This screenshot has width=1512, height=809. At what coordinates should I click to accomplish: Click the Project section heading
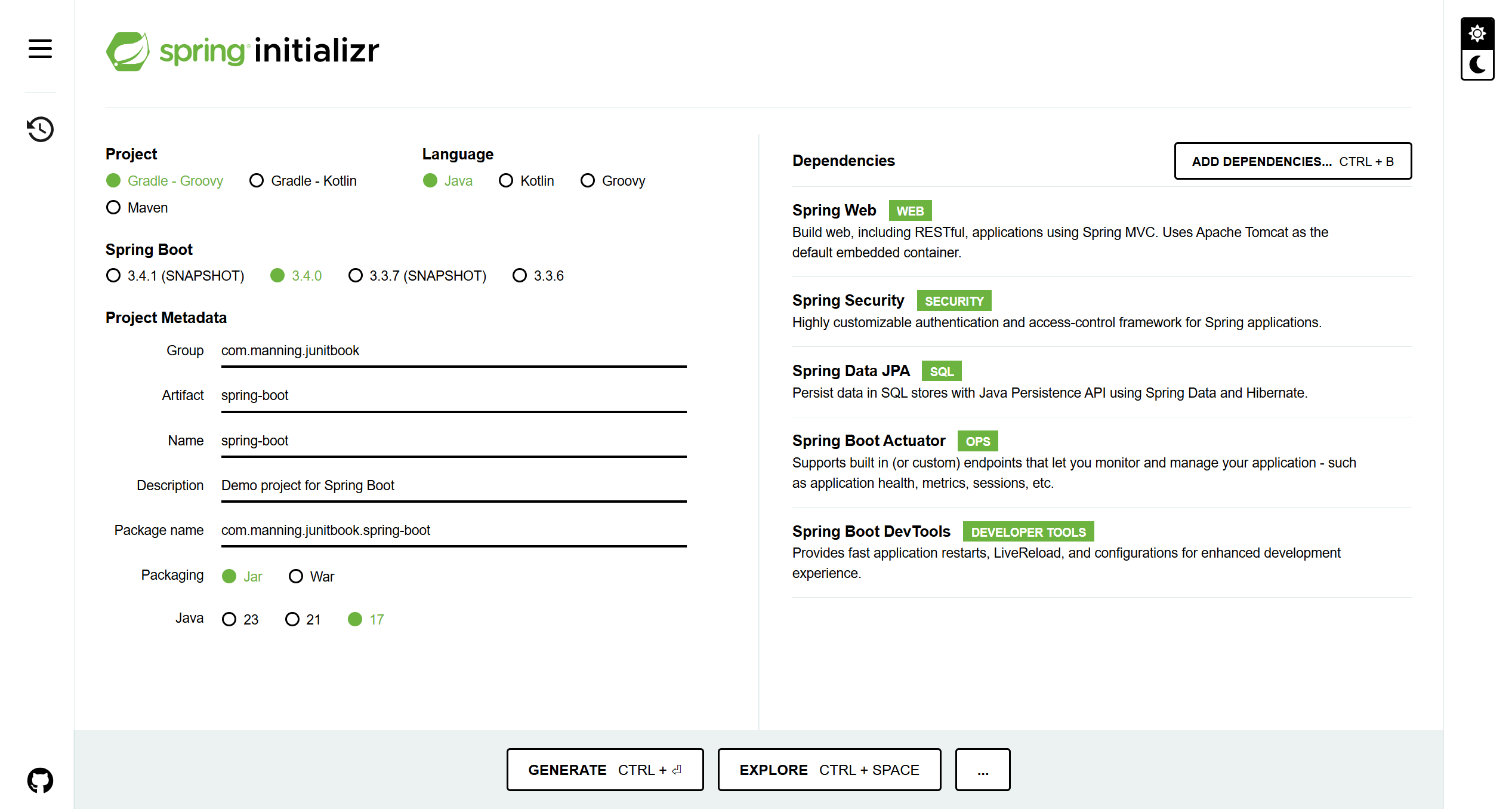coord(131,155)
